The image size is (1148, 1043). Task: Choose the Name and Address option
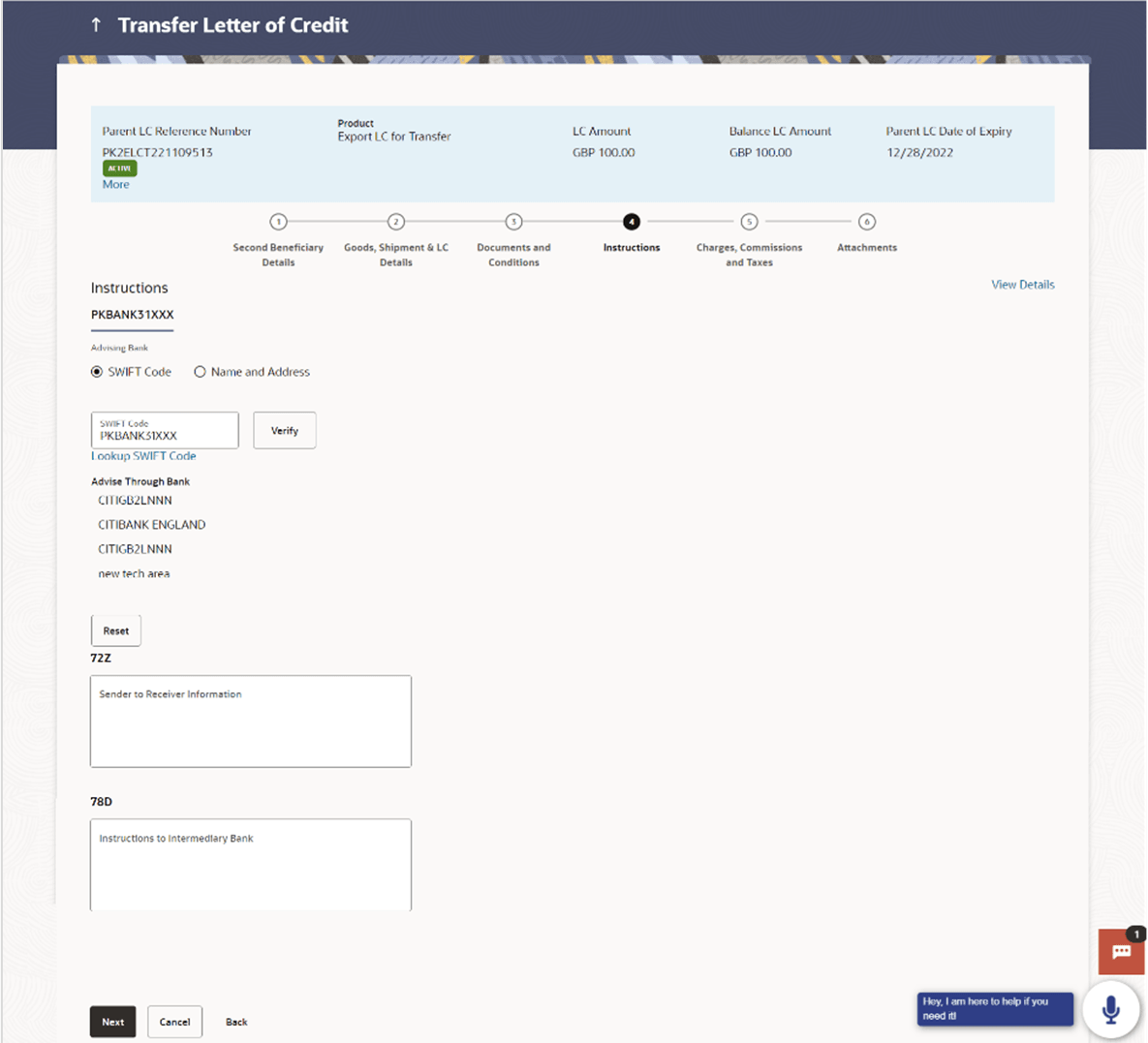point(200,372)
